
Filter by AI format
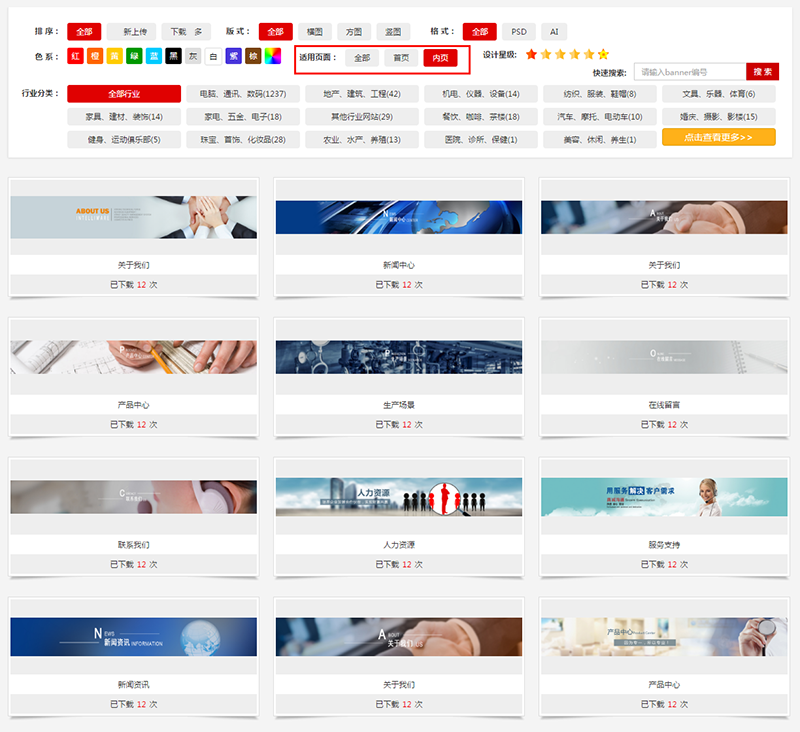(553, 32)
